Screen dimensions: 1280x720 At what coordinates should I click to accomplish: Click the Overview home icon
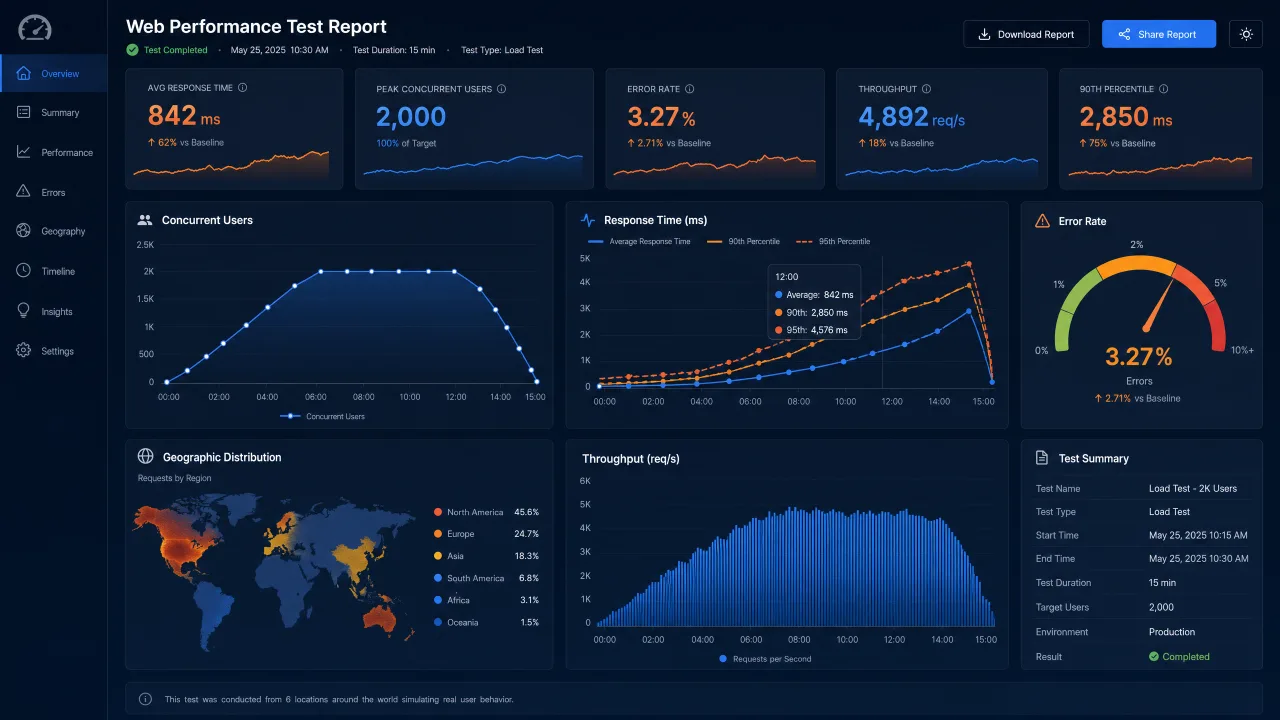click(x=24, y=74)
